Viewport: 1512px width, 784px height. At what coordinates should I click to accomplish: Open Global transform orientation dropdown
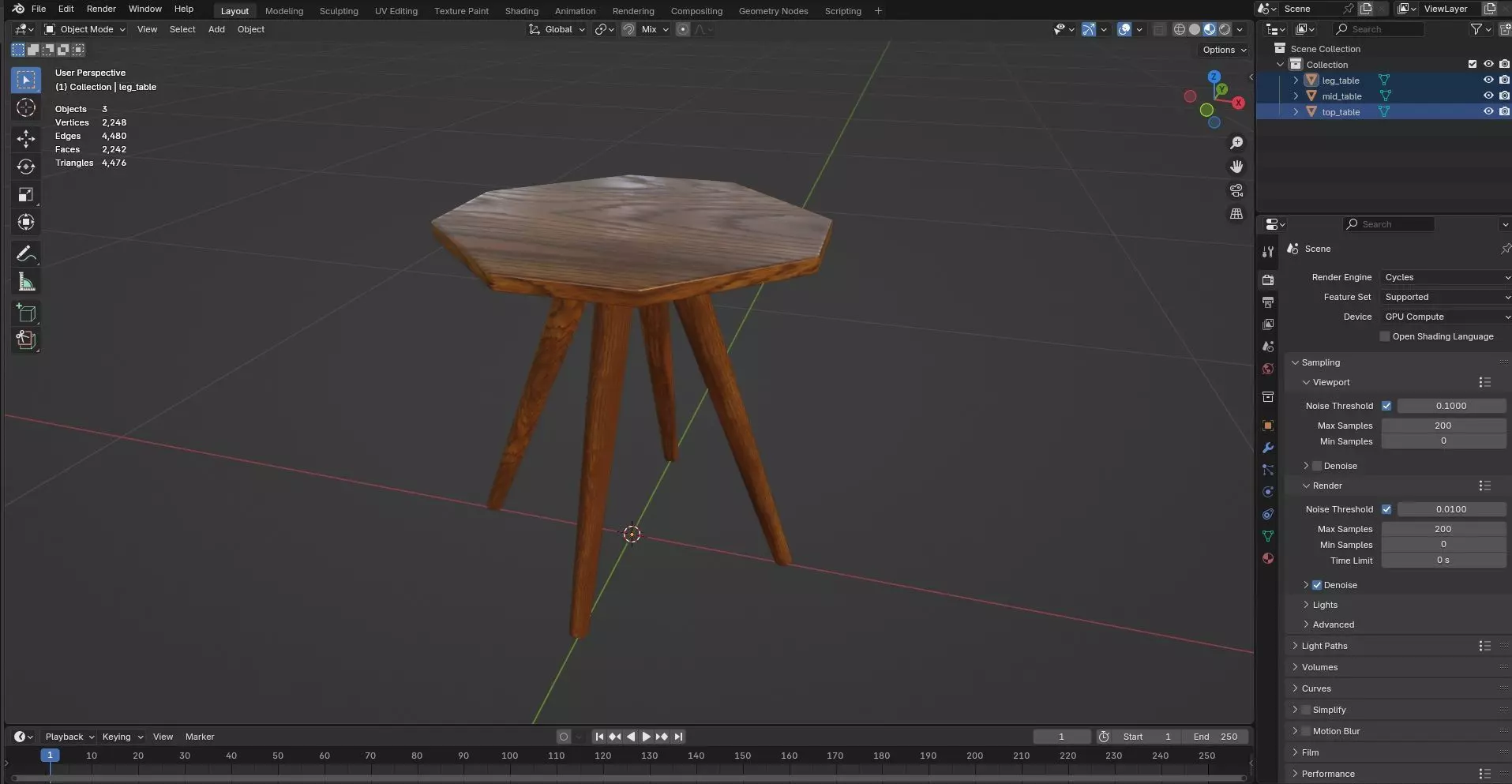point(557,29)
